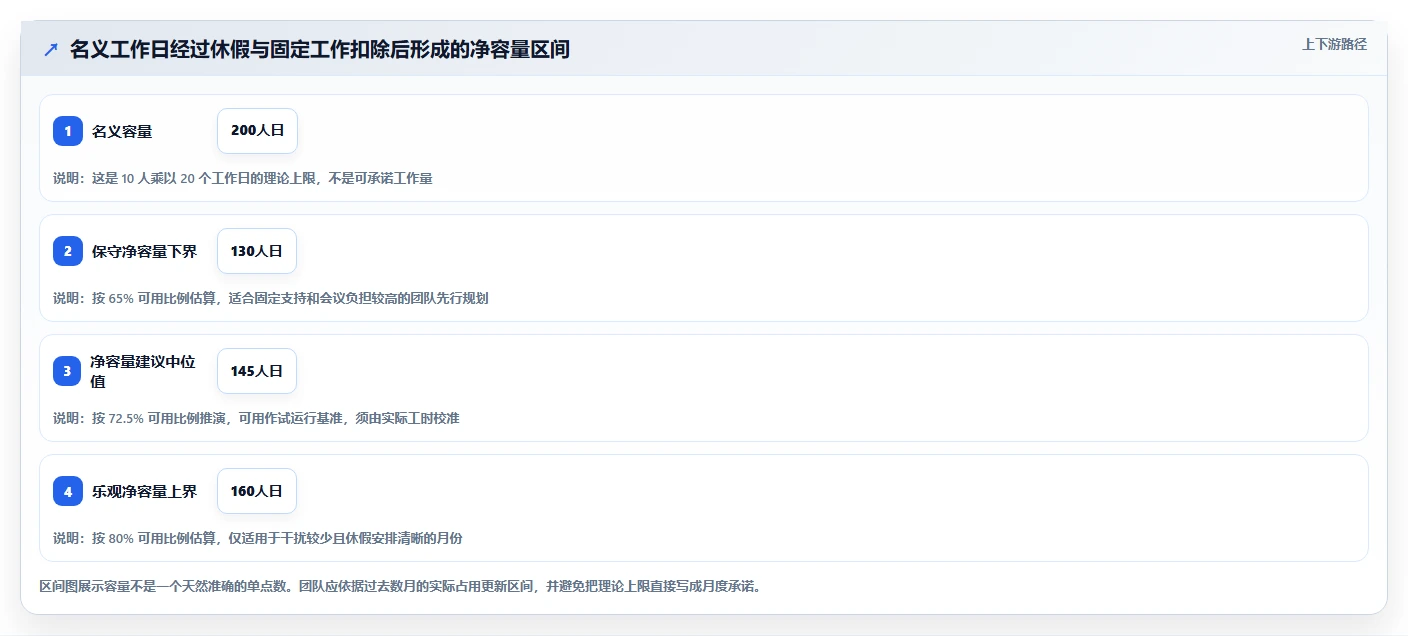Viewport: 1408px width, 636px height.
Task: Click the 200人日 value chip
Action: click(257, 131)
